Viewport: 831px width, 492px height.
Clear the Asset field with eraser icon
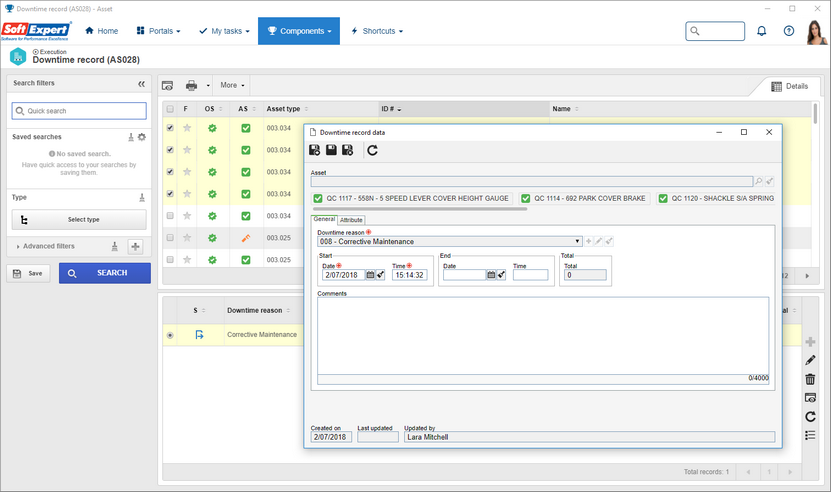tap(770, 181)
